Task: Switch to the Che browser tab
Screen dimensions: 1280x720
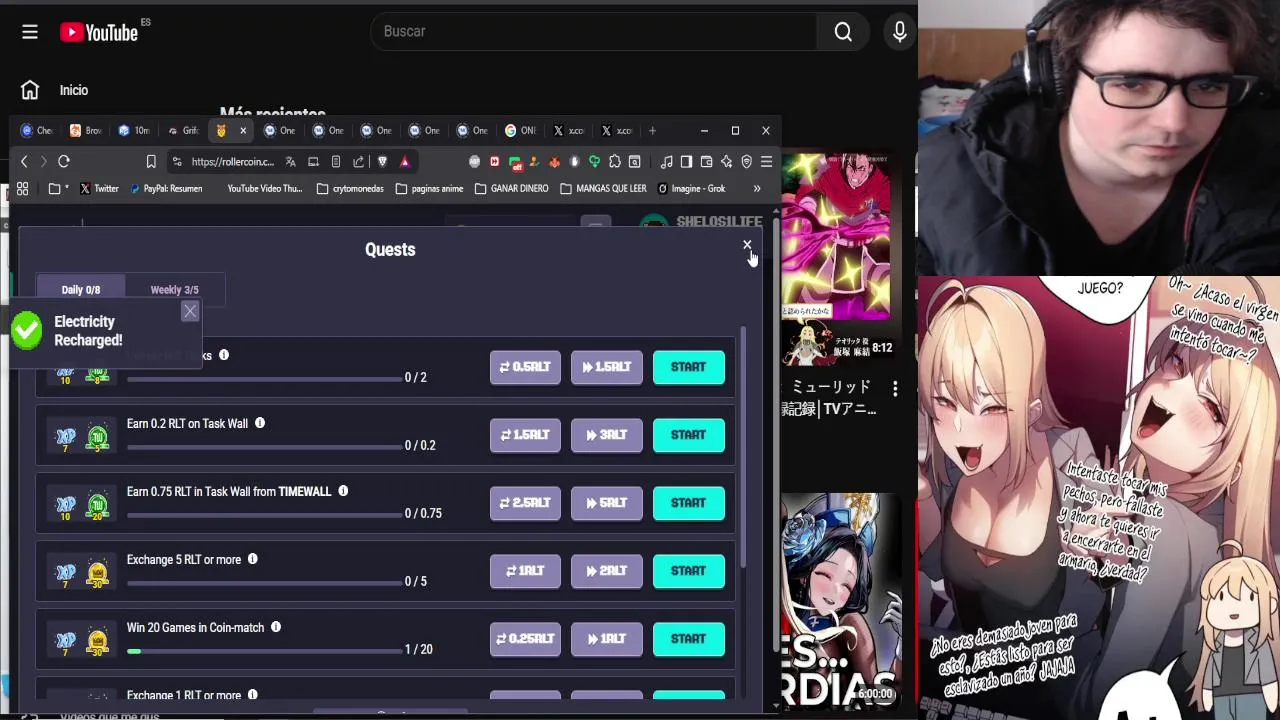Action: [37, 130]
